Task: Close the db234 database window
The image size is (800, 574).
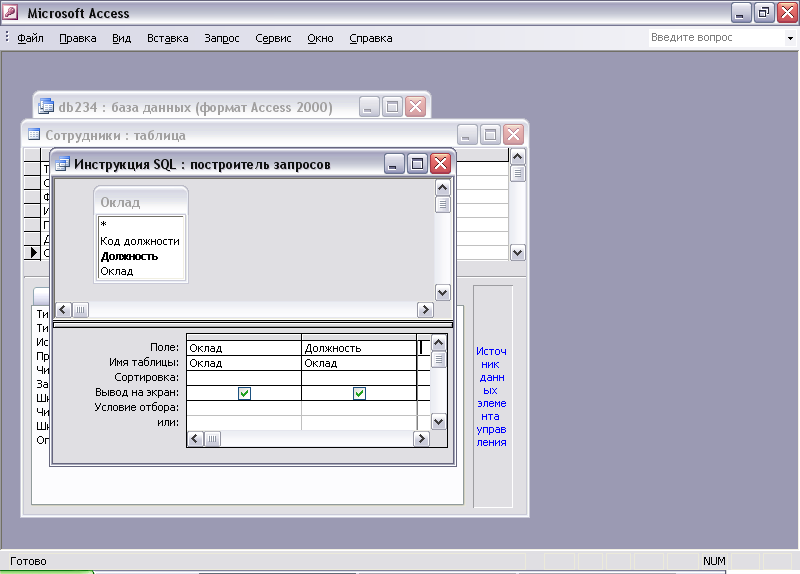Action: (x=415, y=107)
